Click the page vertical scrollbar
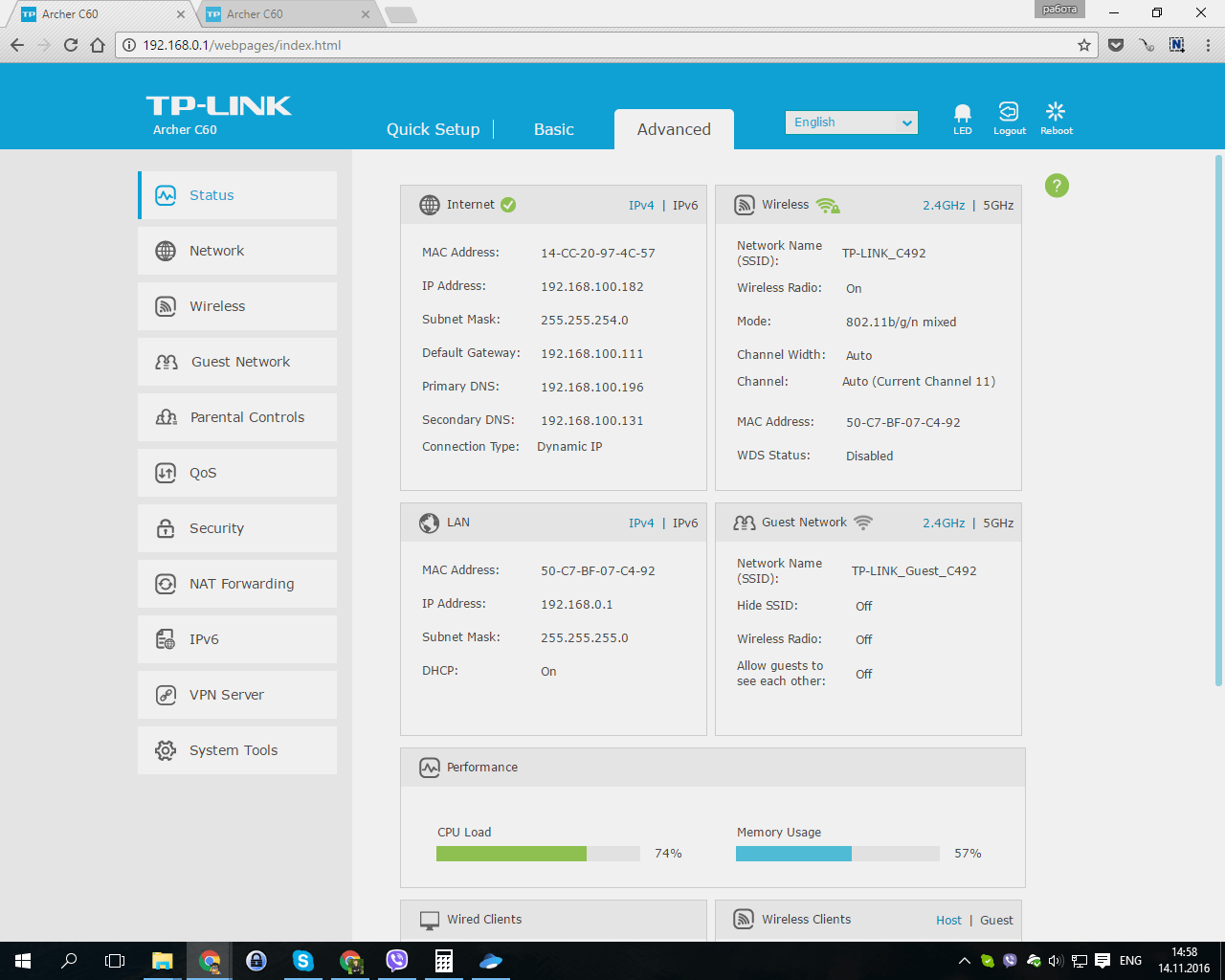This screenshot has height=980, width=1225. tap(1218, 421)
